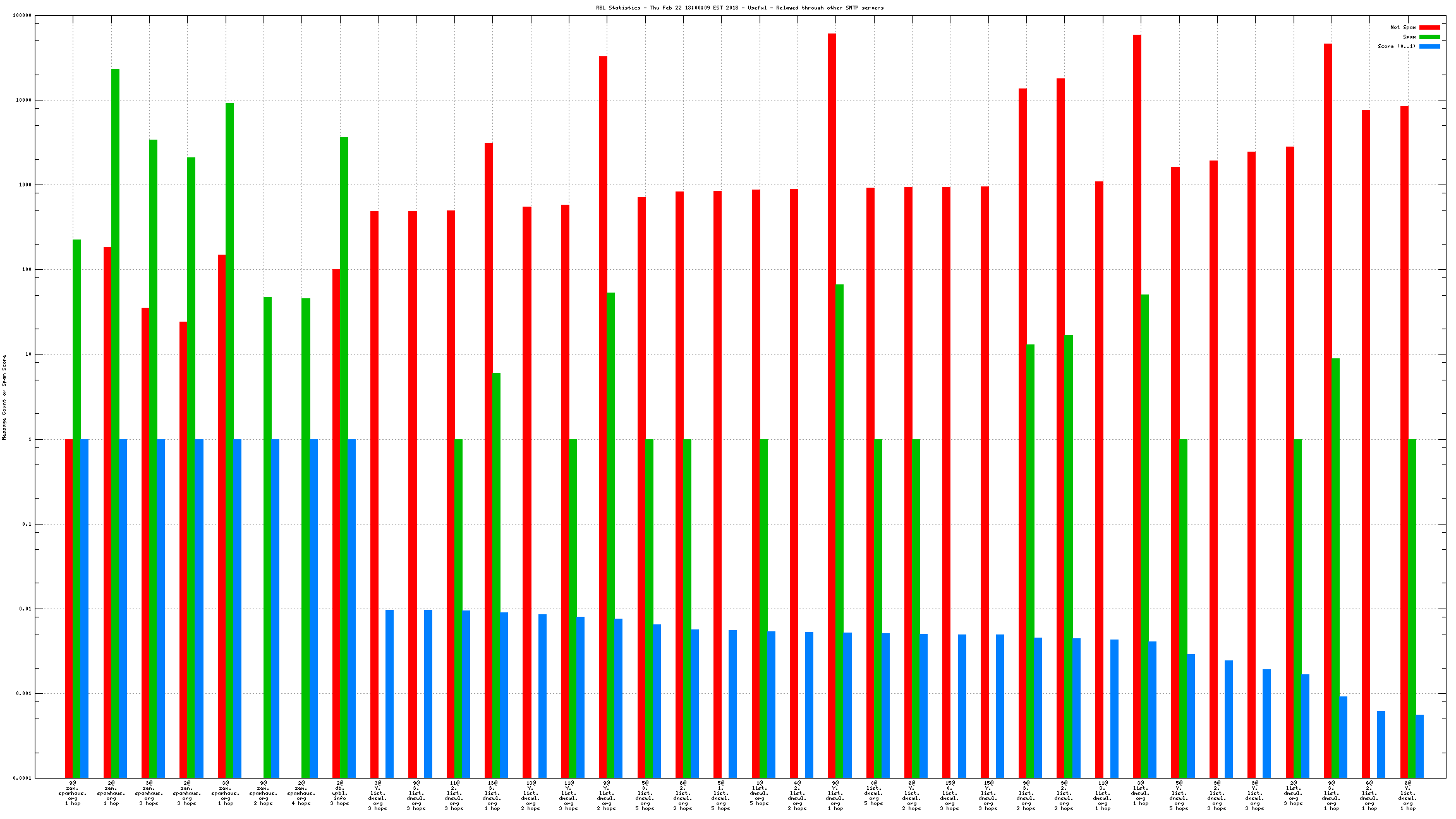Click the "Score (0..1)" legend label
Image resolution: width=1456 pixels, height=819 pixels.
point(1397,46)
